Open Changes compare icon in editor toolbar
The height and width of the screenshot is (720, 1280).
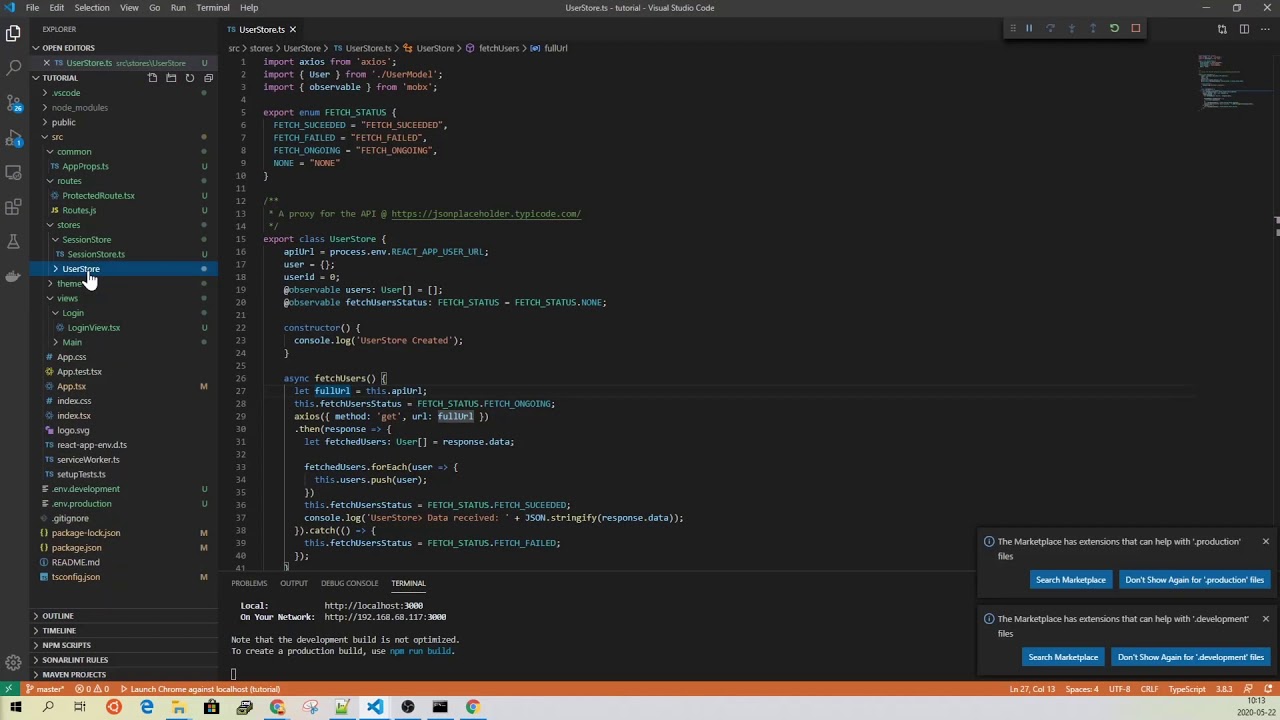(1222, 29)
